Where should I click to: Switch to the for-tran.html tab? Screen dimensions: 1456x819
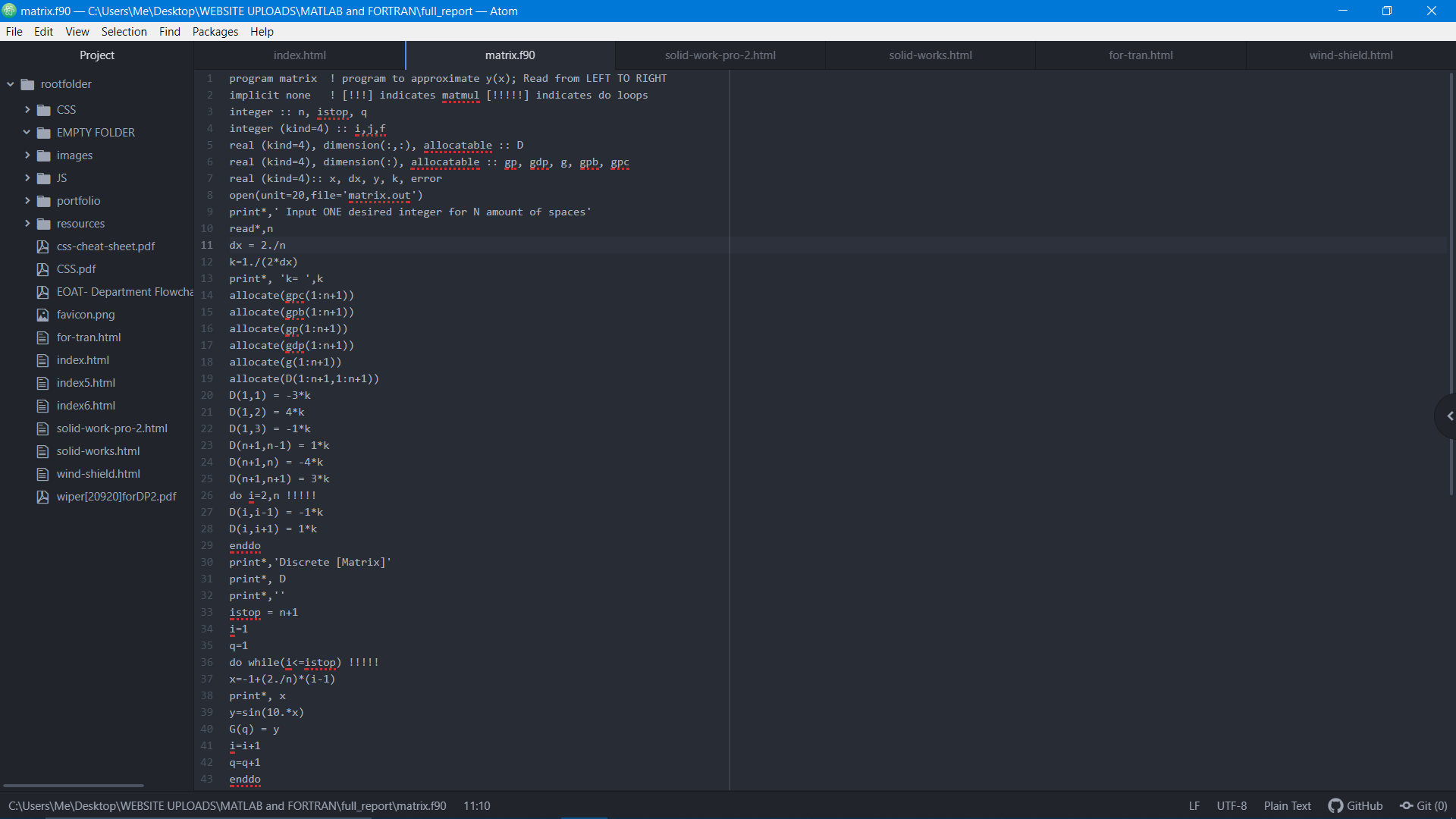point(1141,55)
